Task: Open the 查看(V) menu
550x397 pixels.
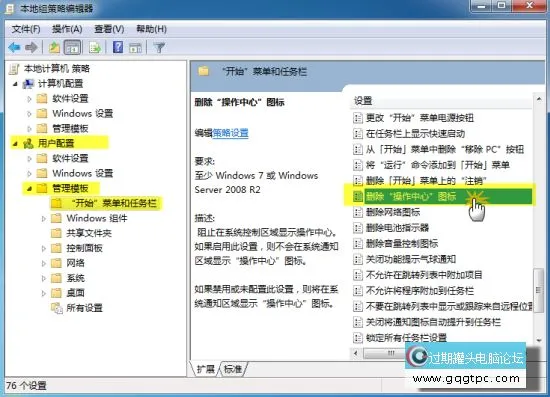Action: pyautogui.click(x=109, y=29)
